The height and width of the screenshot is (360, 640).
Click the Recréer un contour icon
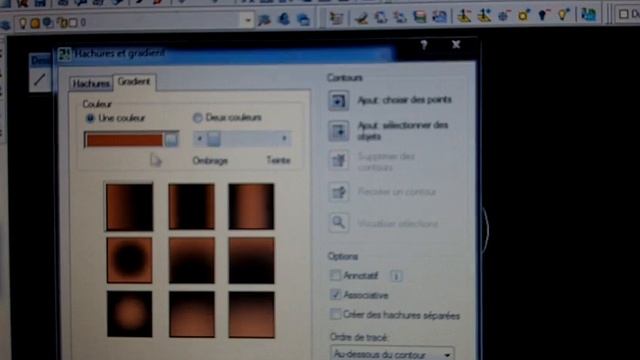(338, 192)
